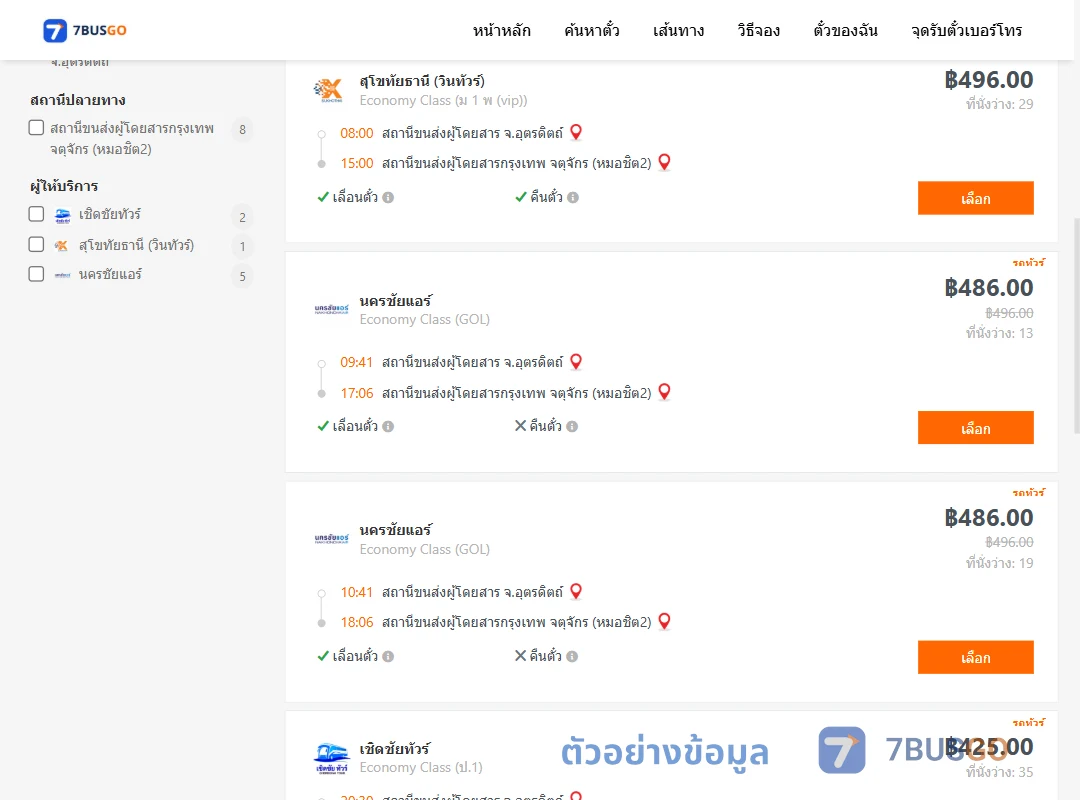The width and height of the screenshot is (1080, 800).
Task: Click เชิดชัยทัวร์ logo in the filter list
Action: coord(63,216)
